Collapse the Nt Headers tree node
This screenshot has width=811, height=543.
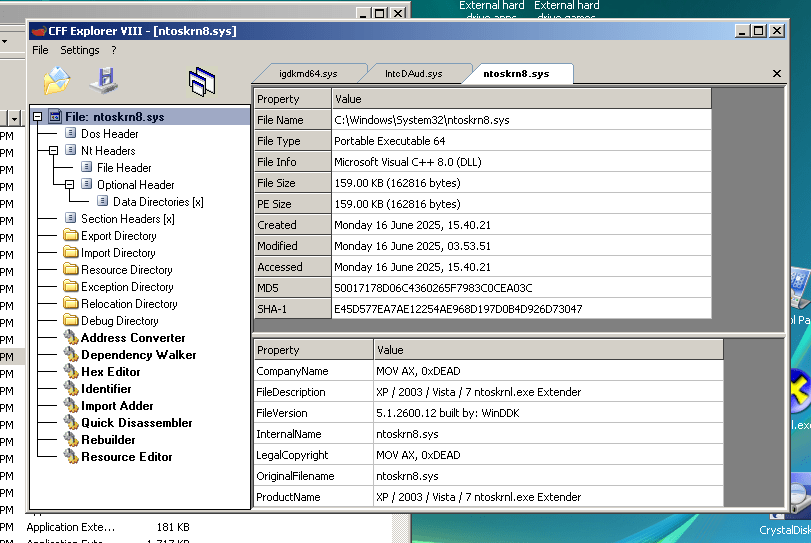pos(54,151)
